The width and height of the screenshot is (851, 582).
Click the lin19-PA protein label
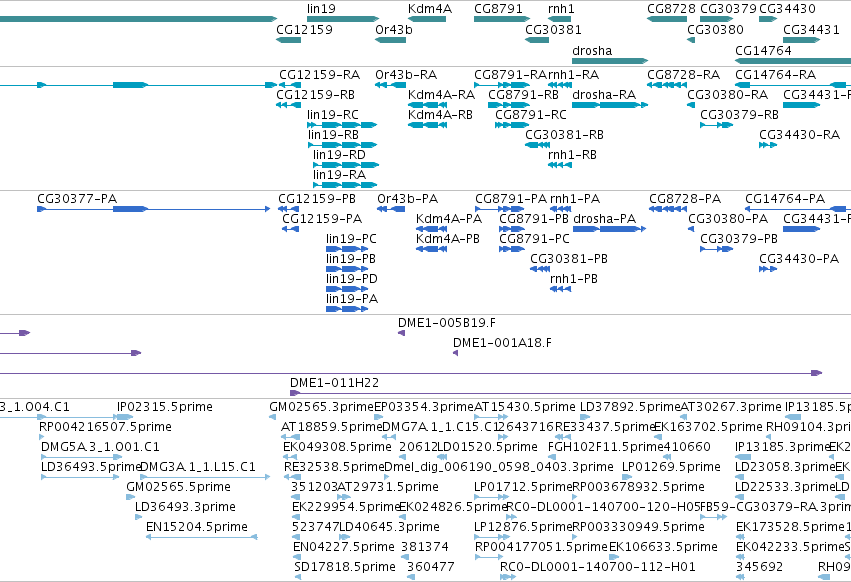(x=352, y=299)
